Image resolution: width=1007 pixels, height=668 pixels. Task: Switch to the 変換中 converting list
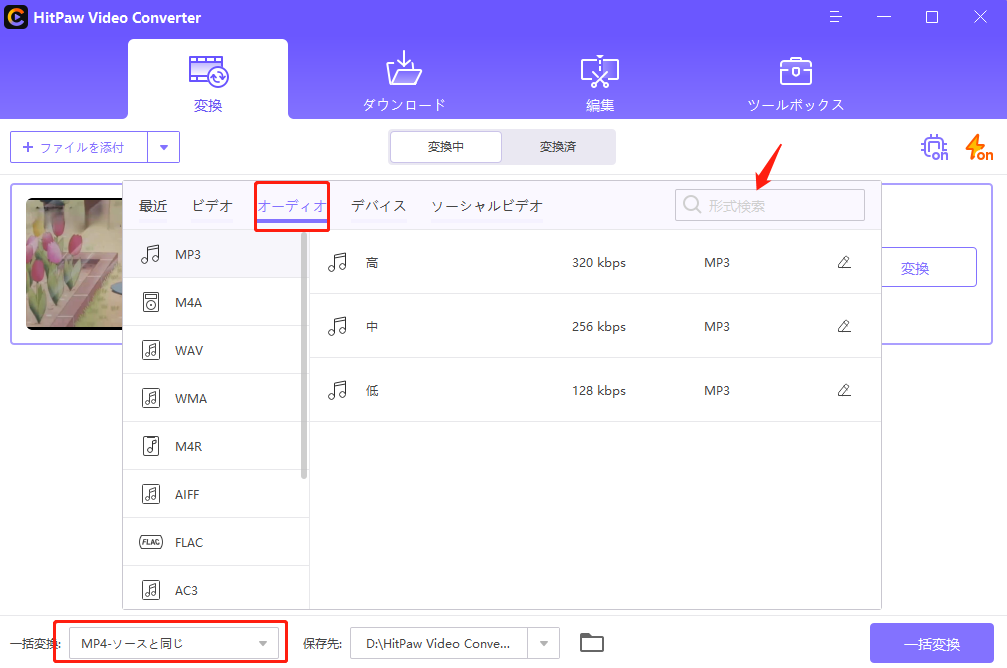tap(446, 147)
